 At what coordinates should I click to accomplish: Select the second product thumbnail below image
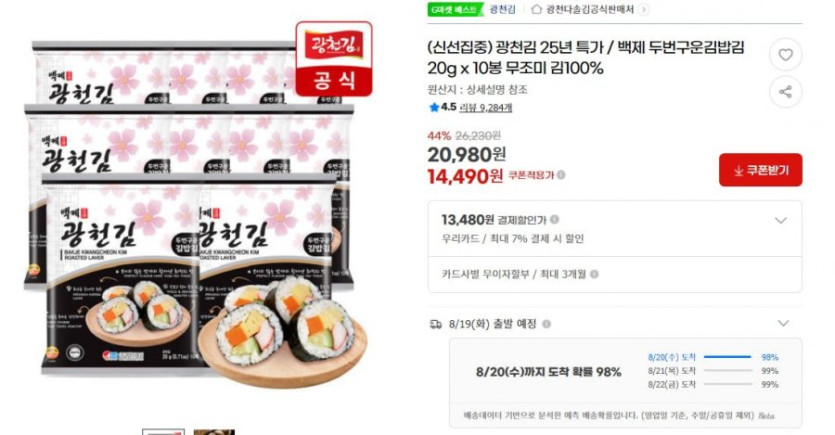(x=214, y=432)
